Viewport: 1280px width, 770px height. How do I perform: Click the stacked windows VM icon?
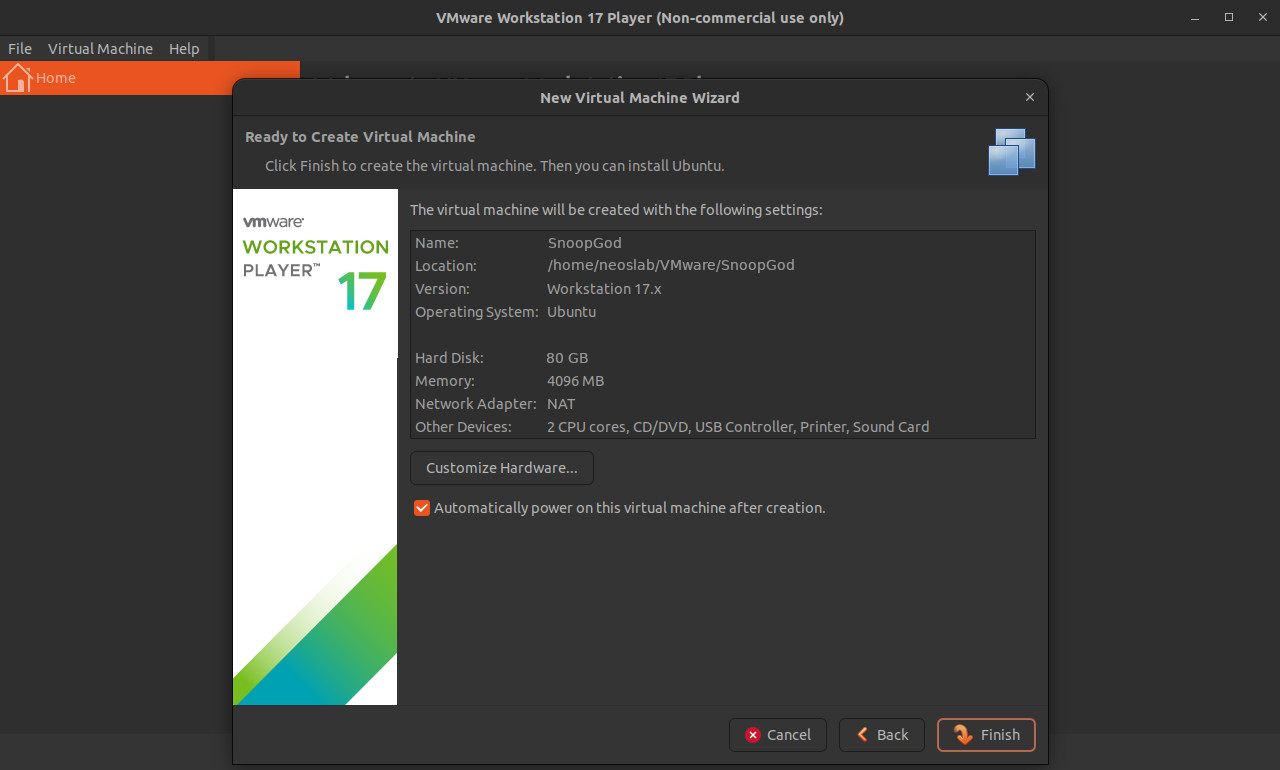[x=1012, y=152]
